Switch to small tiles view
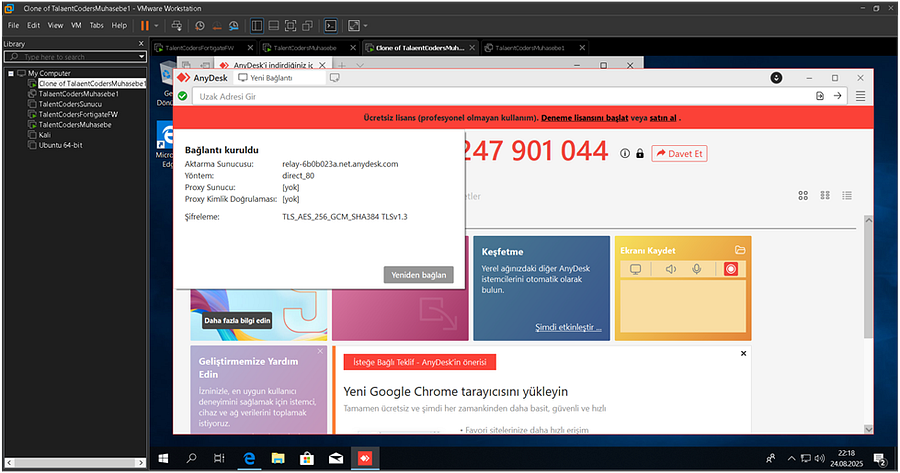Screen dimensions: 900x473 tap(825, 196)
